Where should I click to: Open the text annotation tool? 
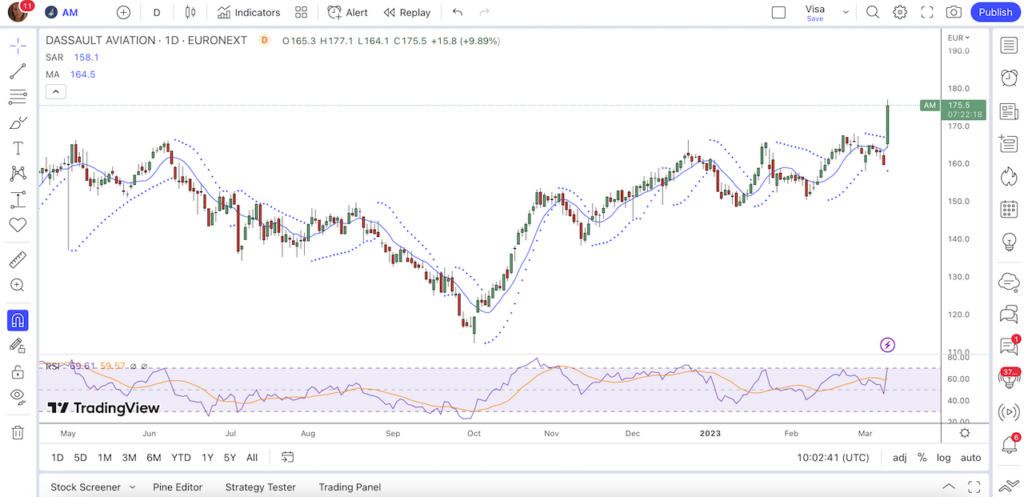tap(18, 148)
